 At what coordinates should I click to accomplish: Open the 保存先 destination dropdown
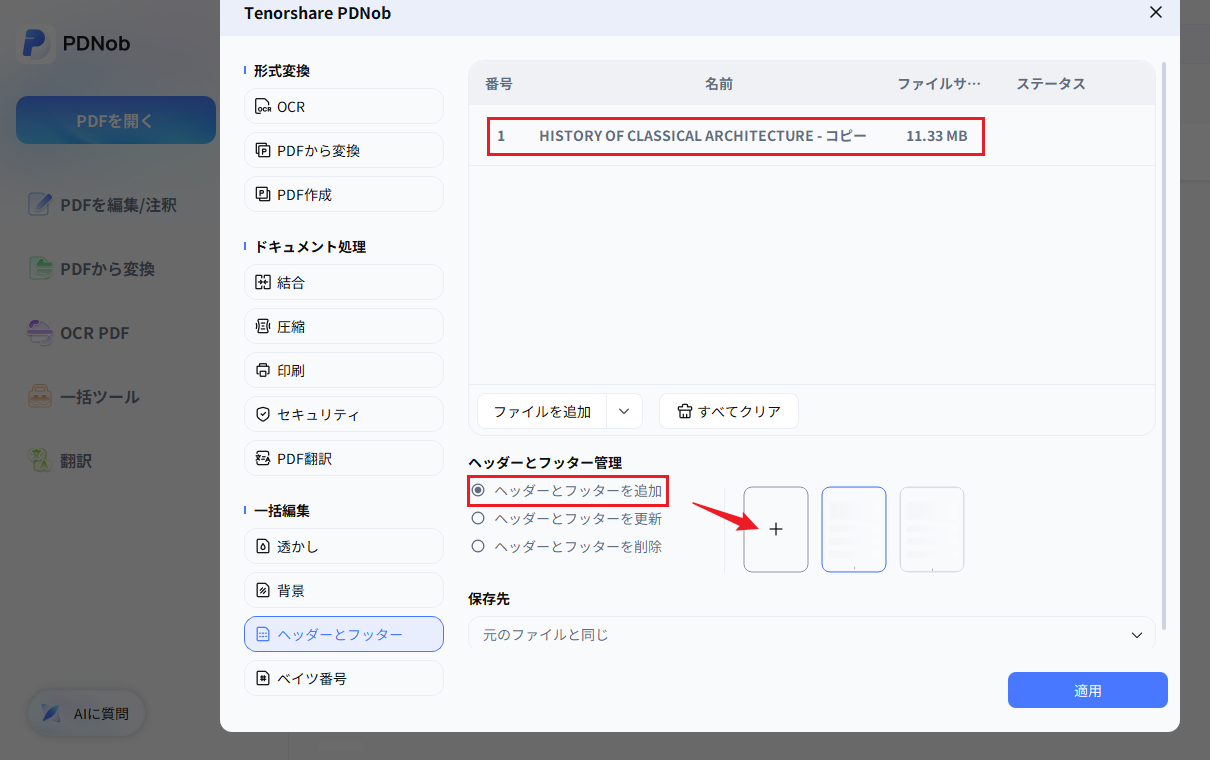[811, 635]
